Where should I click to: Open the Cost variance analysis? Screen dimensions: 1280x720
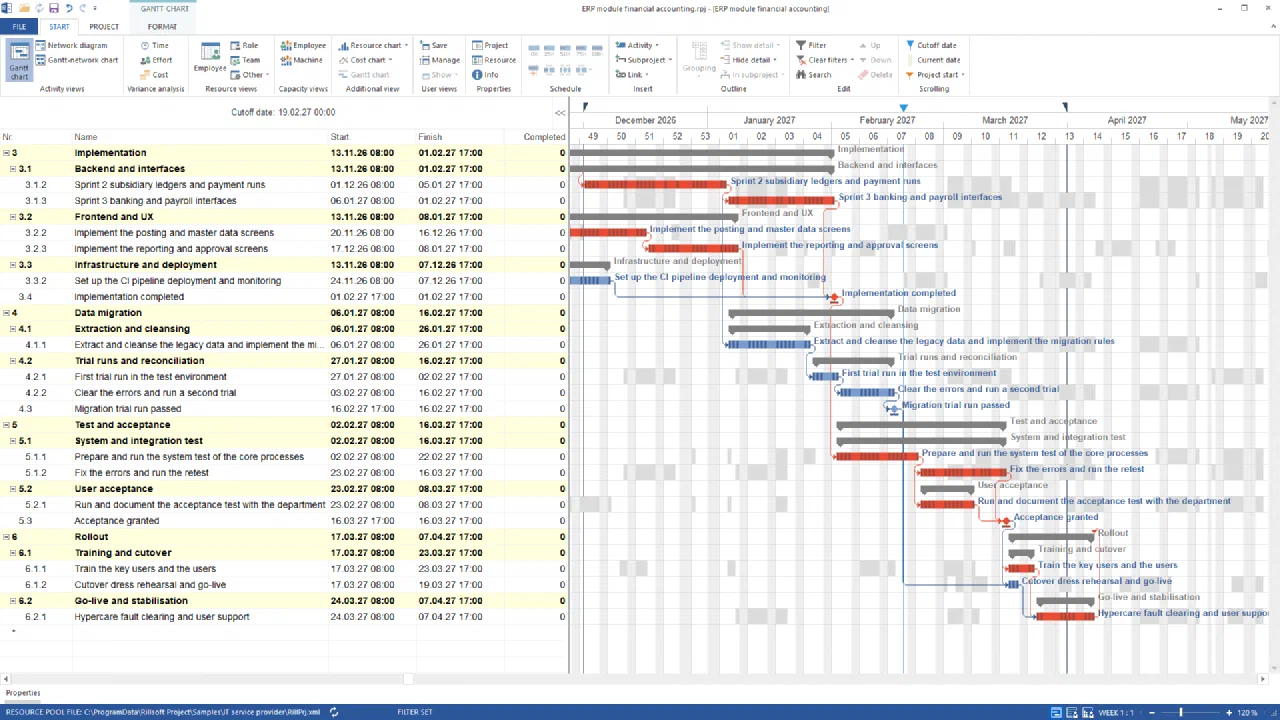[153, 75]
